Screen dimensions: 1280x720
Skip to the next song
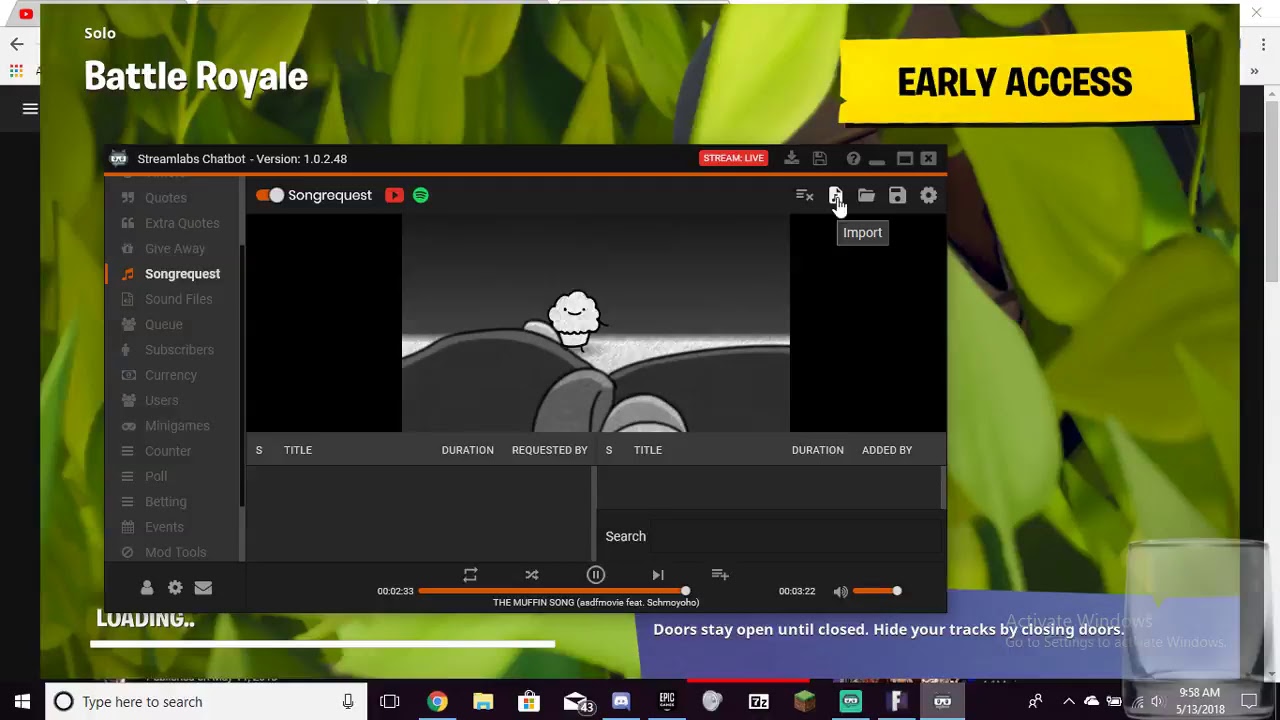pos(658,575)
